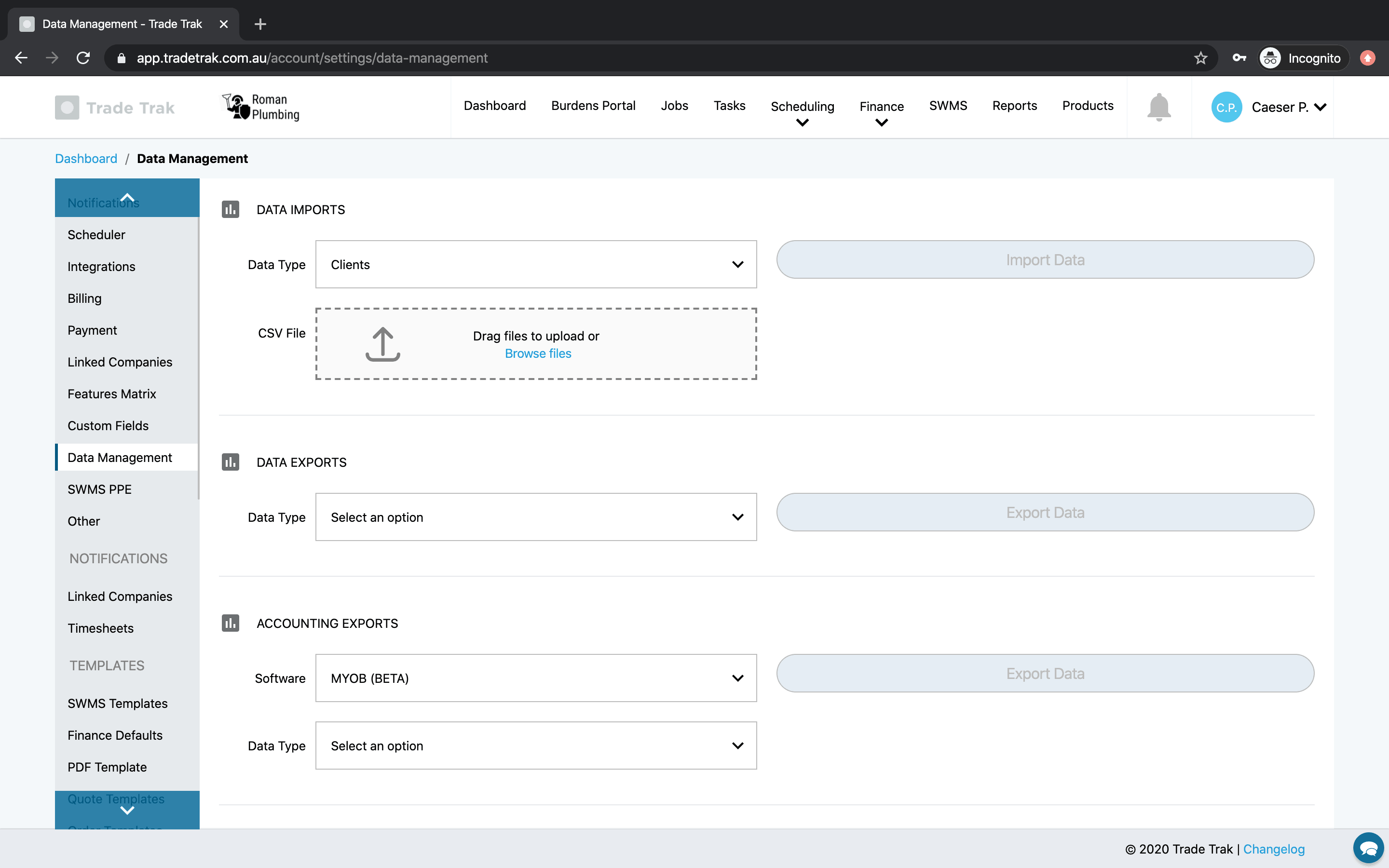
Task: Open the Caeser P. user menu
Action: [x=1289, y=108]
